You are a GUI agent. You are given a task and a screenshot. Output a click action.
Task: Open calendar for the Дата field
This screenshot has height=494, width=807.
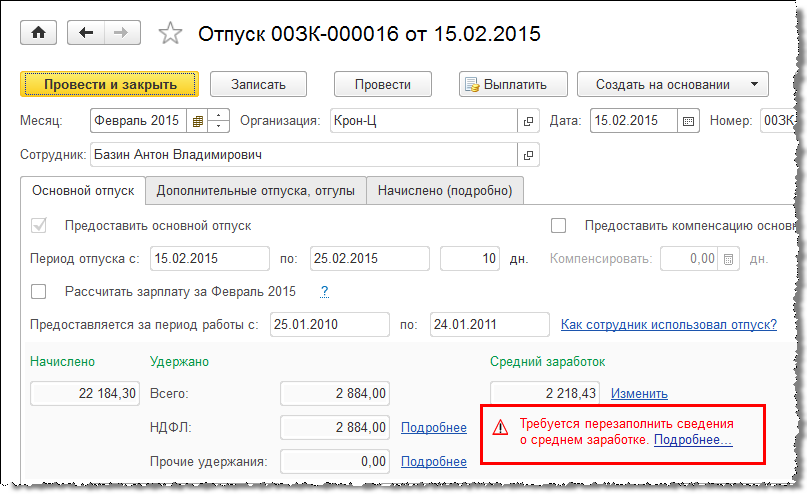click(x=688, y=121)
